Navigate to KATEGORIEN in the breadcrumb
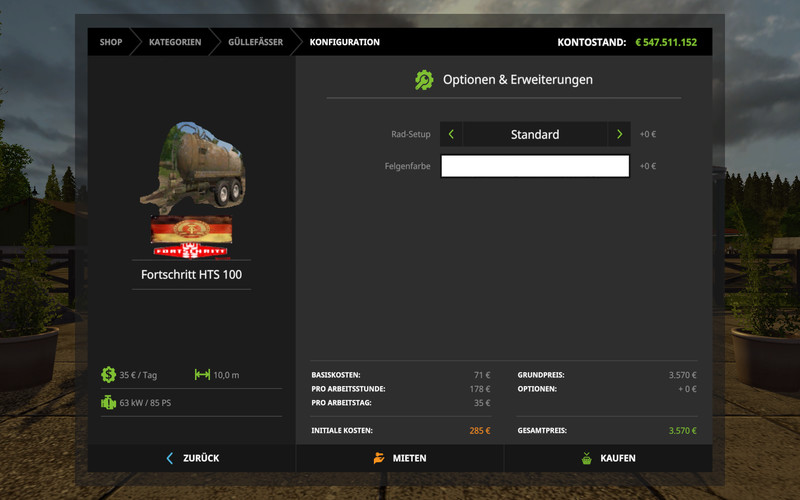This screenshot has height=500, width=800. click(175, 42)
